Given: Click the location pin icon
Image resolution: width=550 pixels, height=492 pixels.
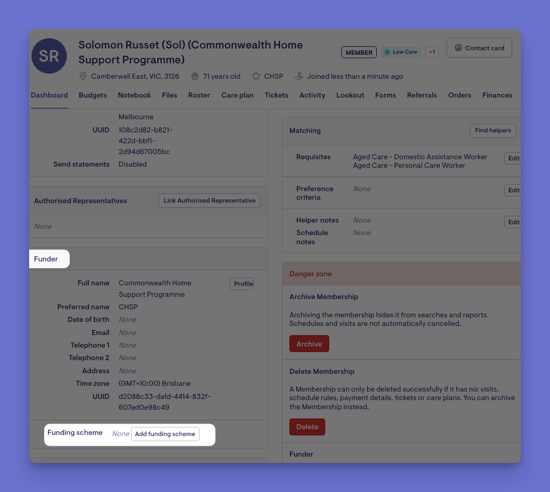Looking at the screenshot, I should (83, 76).
